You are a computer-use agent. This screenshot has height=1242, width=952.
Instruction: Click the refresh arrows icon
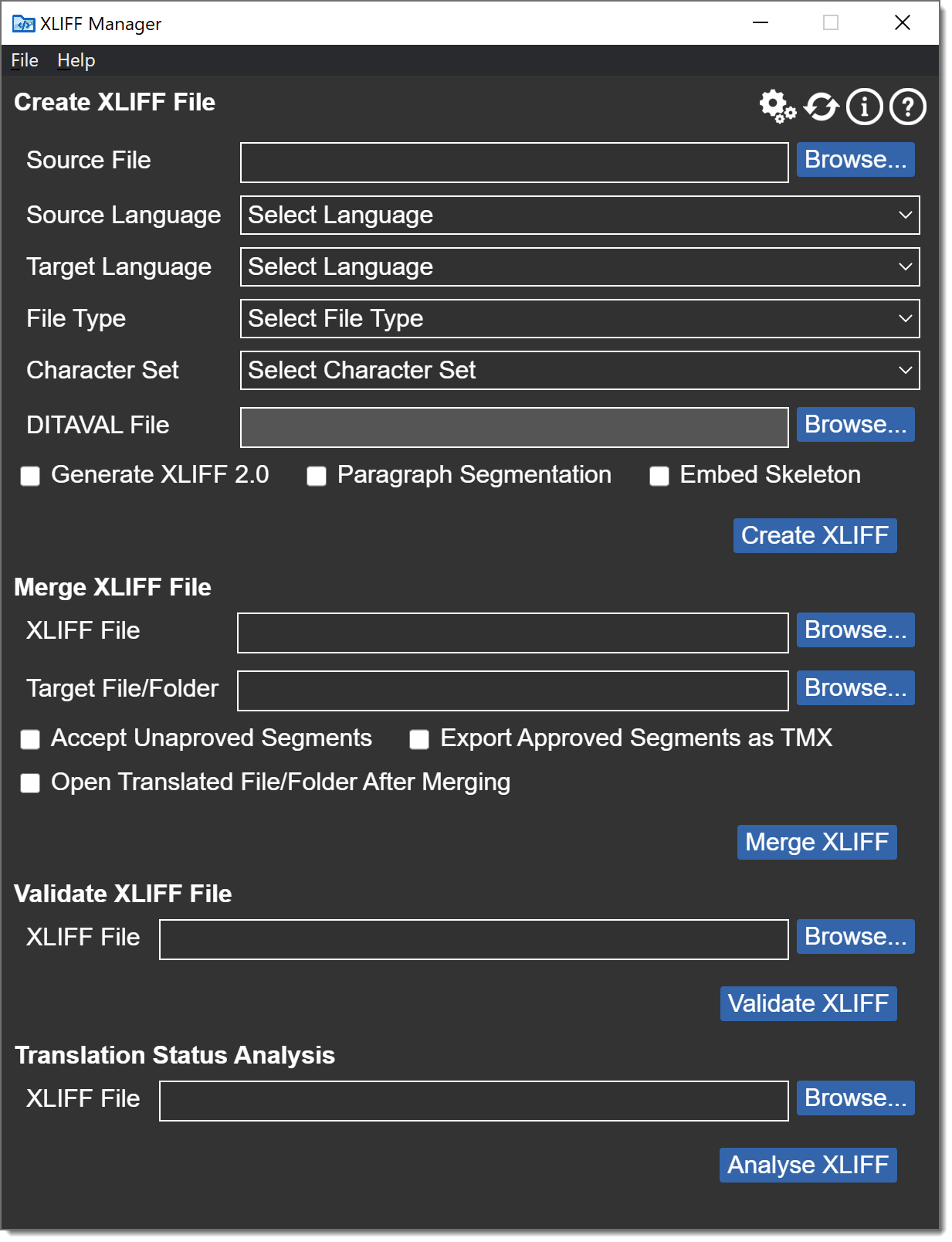click(x=821, y=107)
